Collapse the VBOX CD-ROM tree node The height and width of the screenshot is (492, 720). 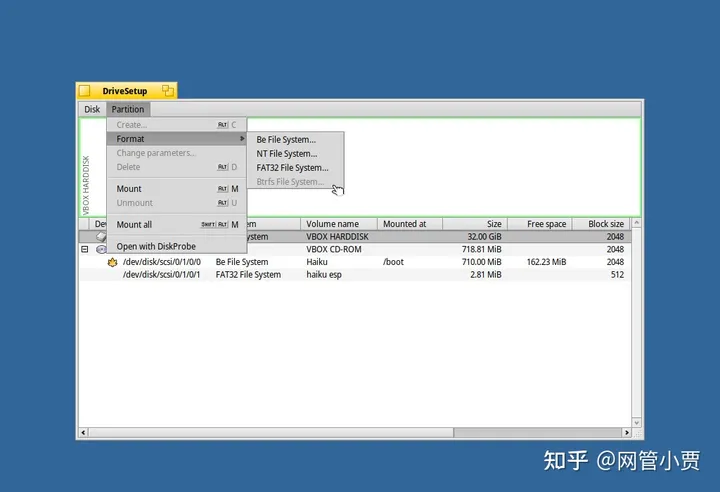[84, 249]
